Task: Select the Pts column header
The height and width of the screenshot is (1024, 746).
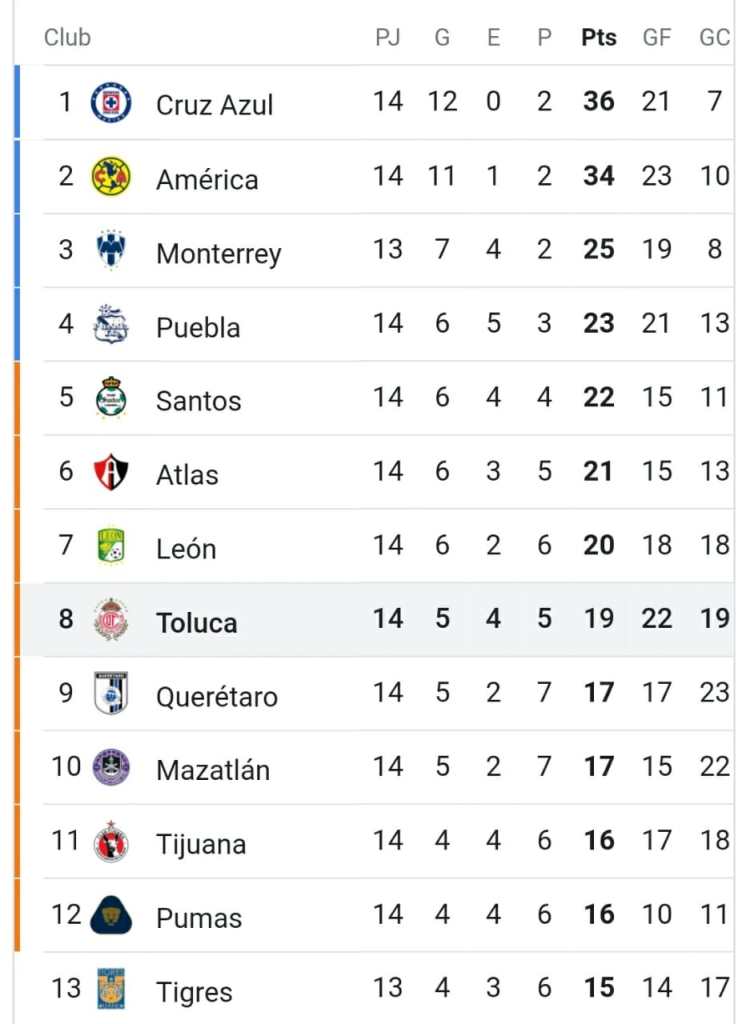Action: [x=598, y=37]
